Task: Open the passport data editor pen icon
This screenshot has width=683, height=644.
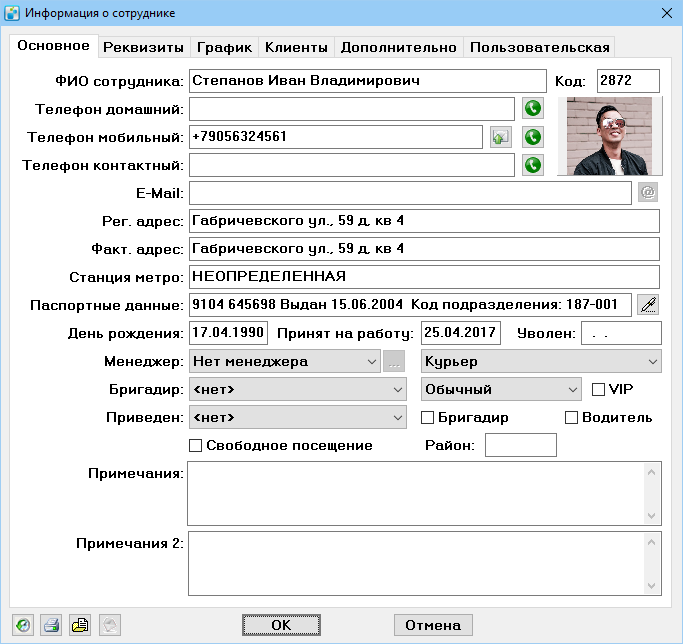Action: pyautogui.click(x=648, y=305)
